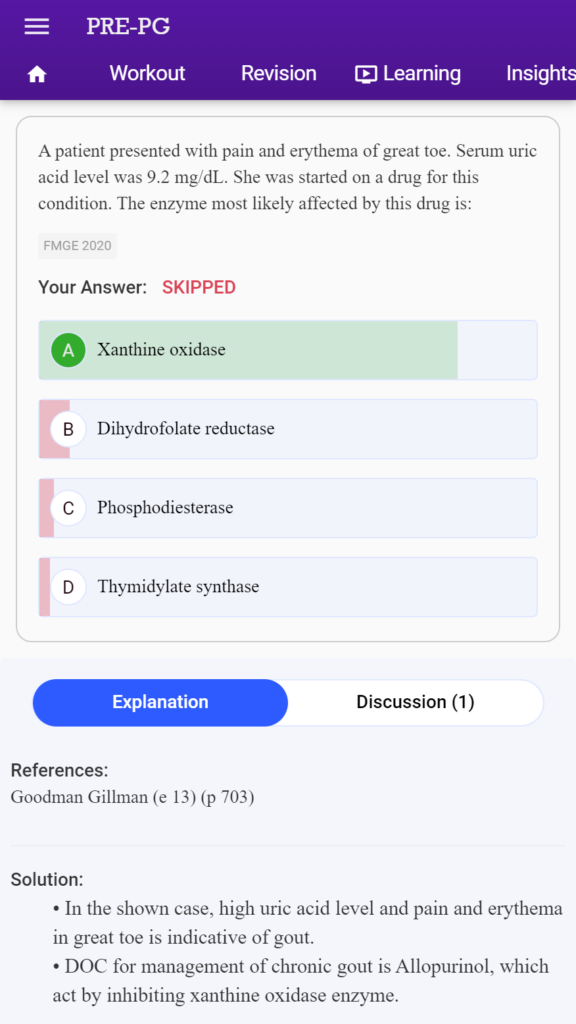Open the Revision menu item
576x1024 pixels.
click(279, 73)
